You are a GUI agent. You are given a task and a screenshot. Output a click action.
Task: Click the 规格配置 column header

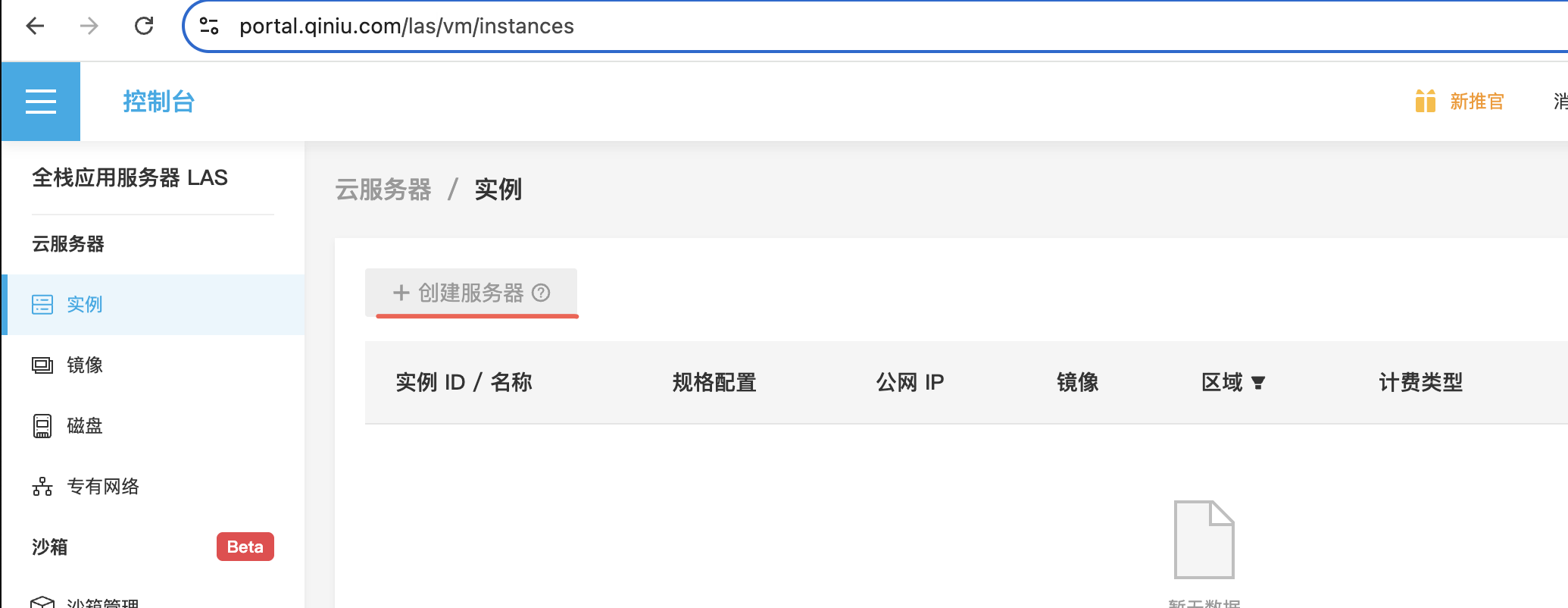tap(714, 382)
